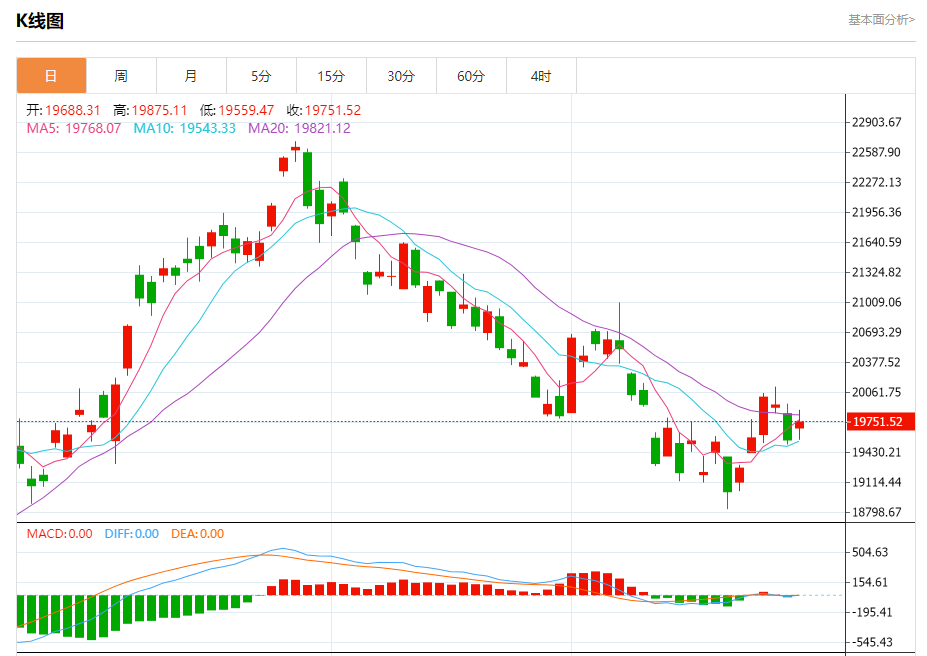Click the K线图 heading

click(40, 21)
